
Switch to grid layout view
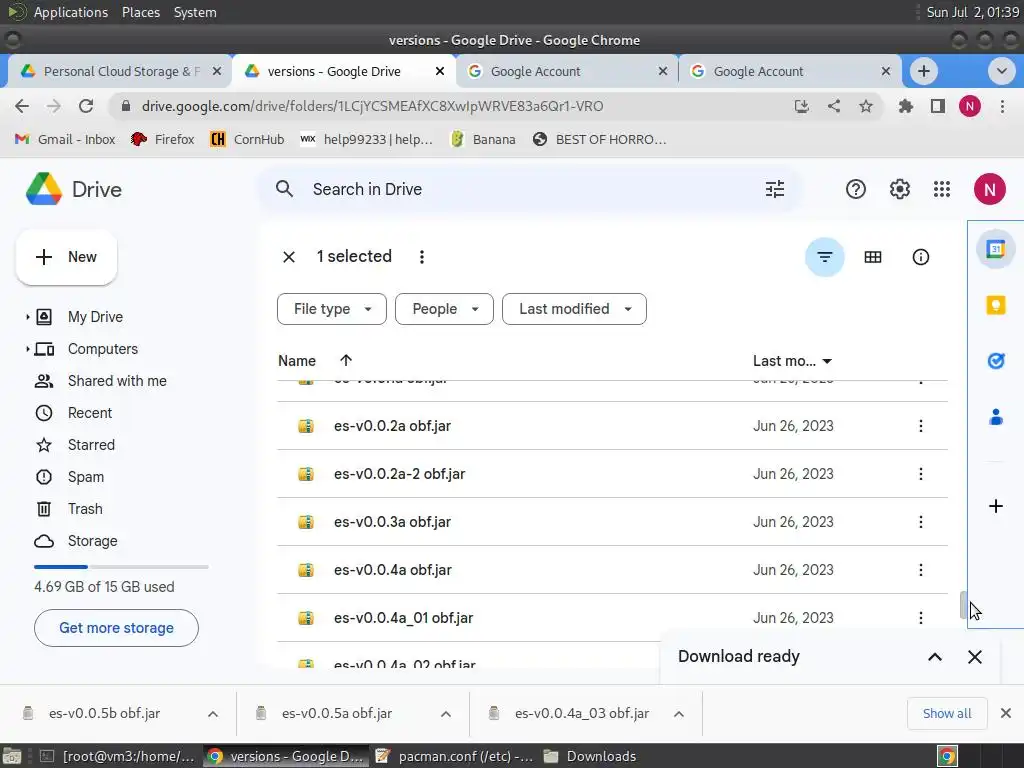pyautogui.click(x=872, y=257)
